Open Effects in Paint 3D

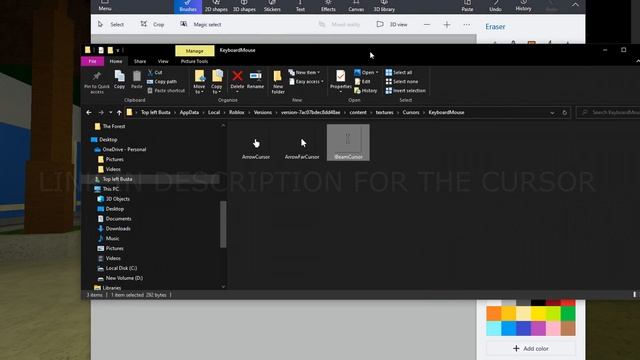(x=328, y=6)
